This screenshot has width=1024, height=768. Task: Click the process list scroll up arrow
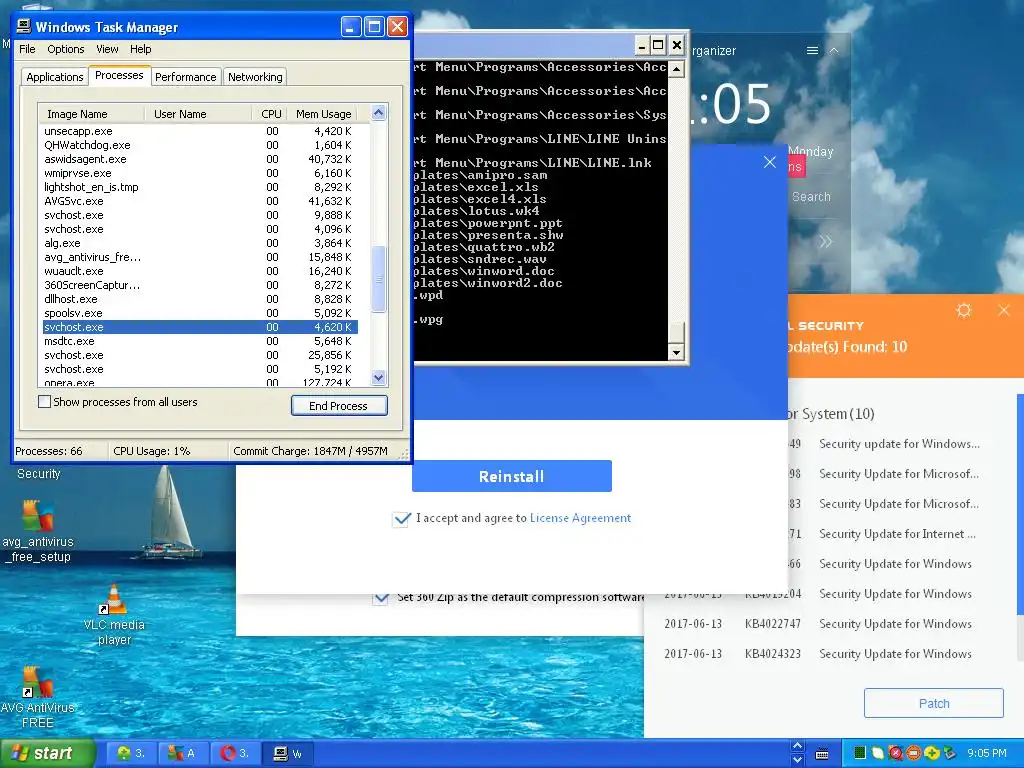click(378, 113)
